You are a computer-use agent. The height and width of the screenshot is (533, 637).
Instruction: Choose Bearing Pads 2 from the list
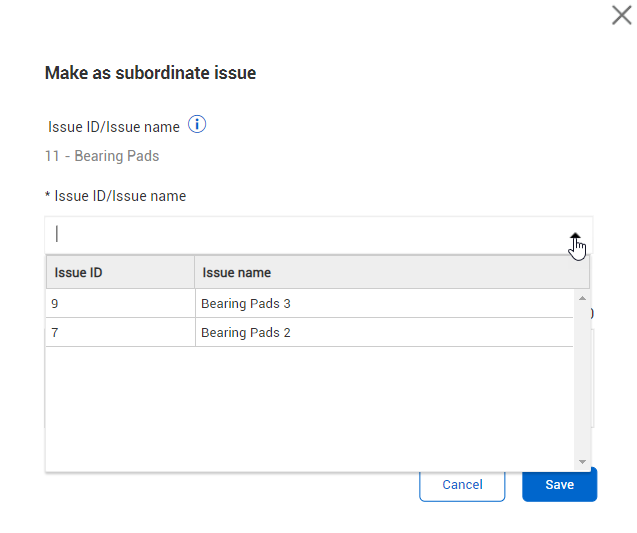384,333
